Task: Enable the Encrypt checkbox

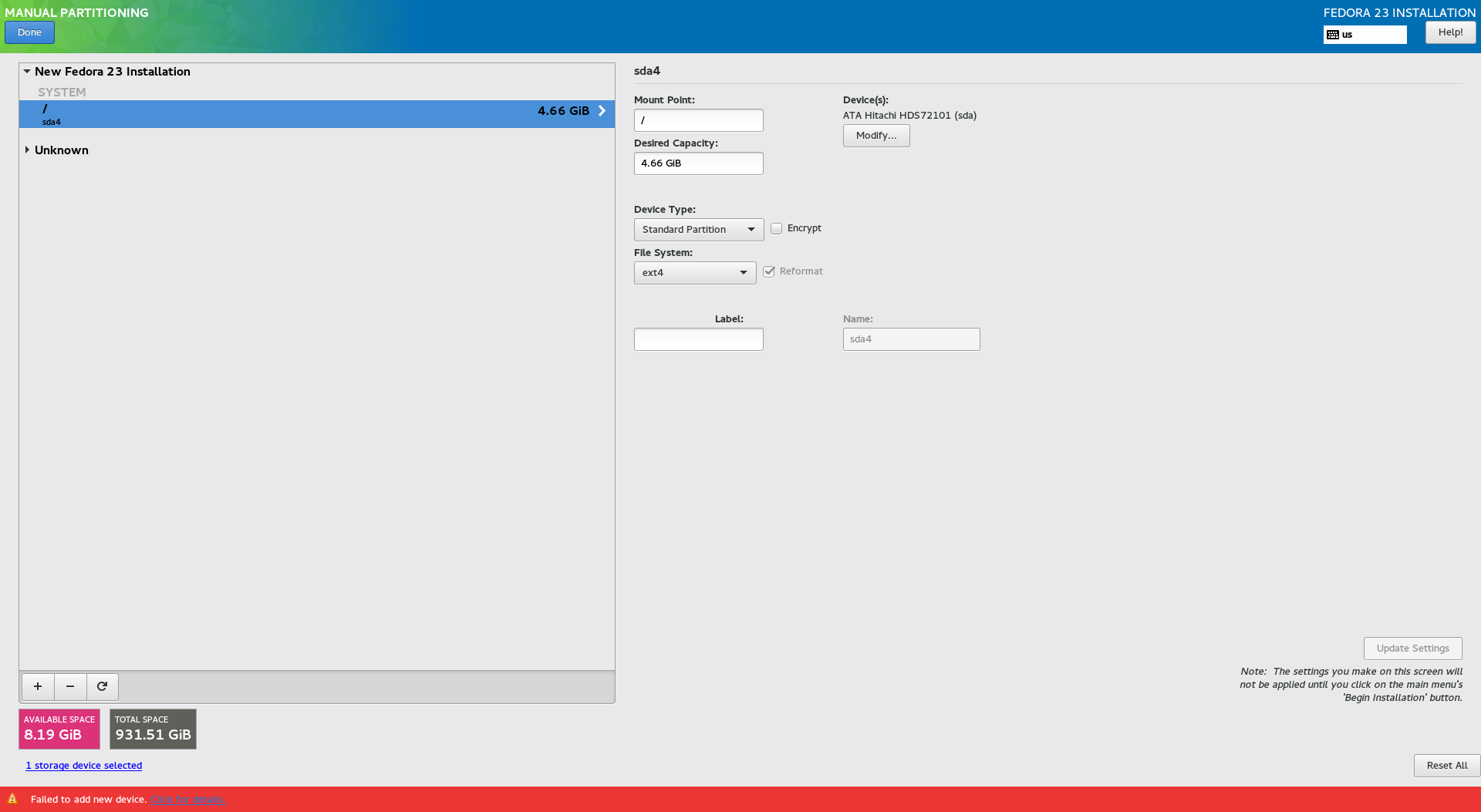Action: (777, 229)
